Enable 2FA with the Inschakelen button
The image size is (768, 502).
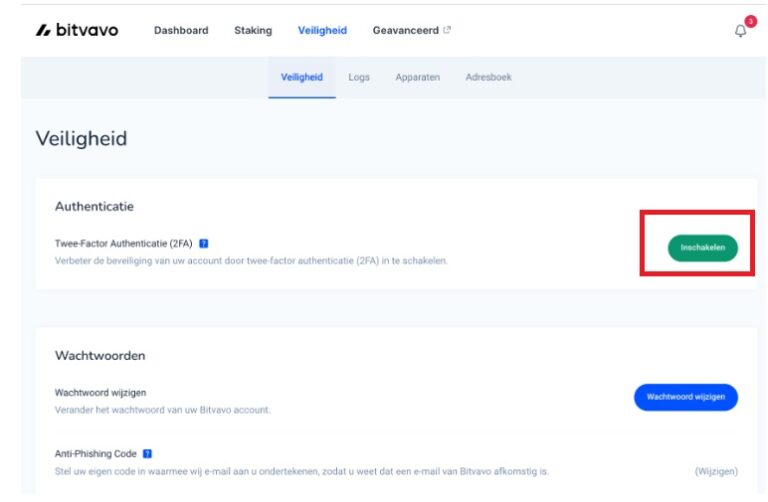(702, 247)
